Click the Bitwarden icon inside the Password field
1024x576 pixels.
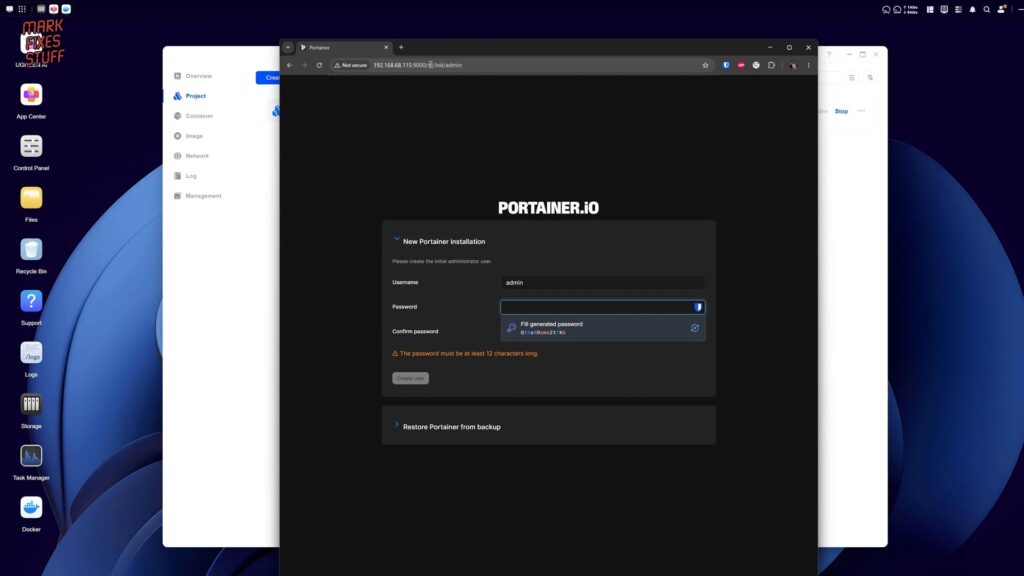698,307
